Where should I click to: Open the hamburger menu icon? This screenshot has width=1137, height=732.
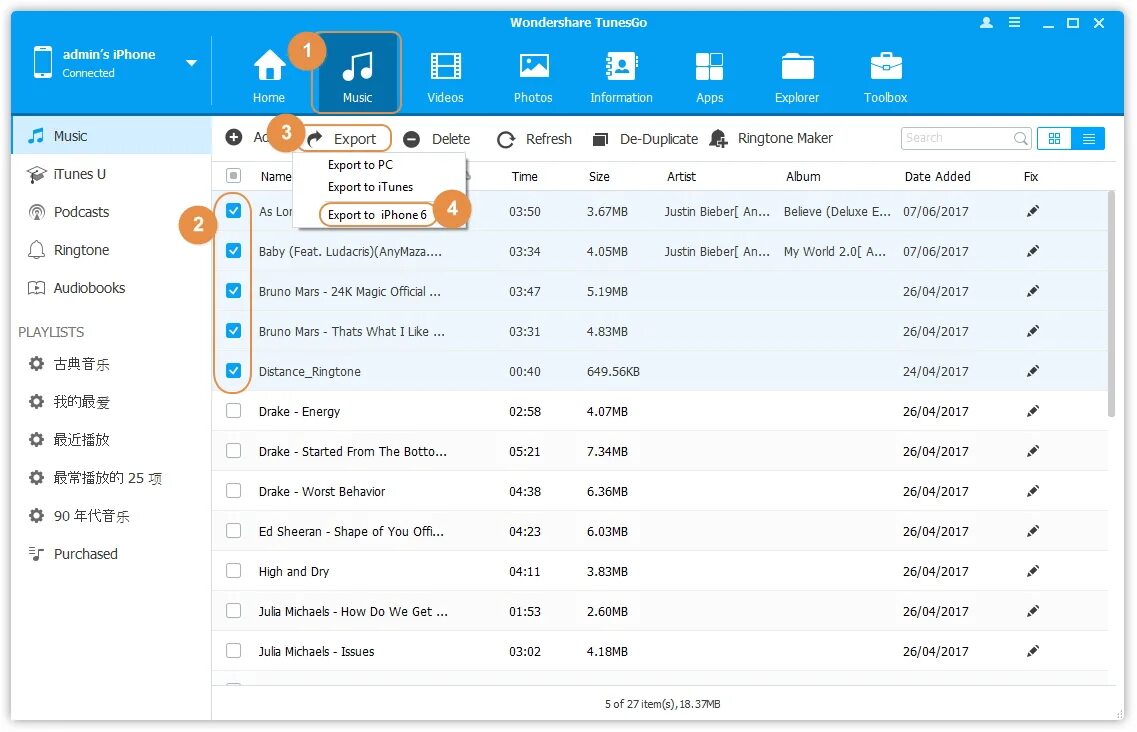click(1014, 22)
